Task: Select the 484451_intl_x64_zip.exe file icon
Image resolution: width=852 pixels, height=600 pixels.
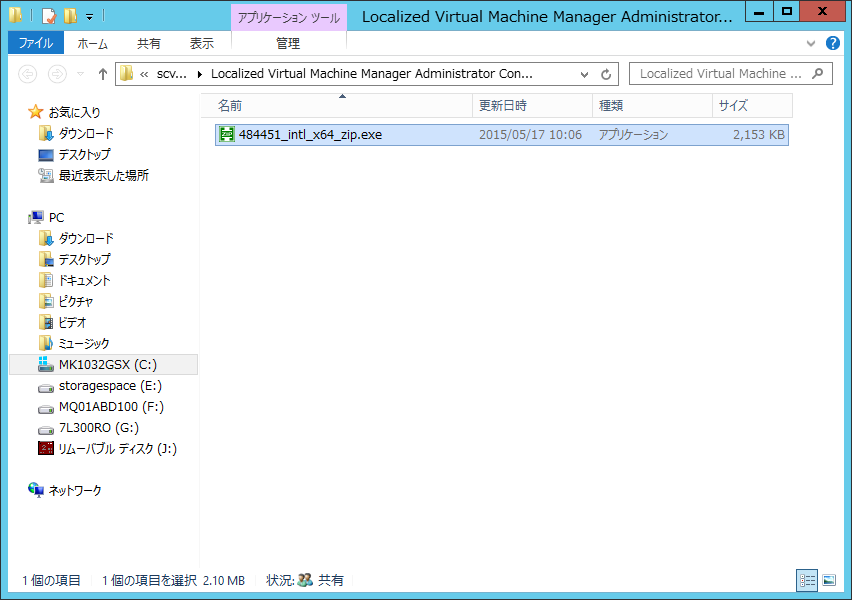Action: [x=226, y=134]
